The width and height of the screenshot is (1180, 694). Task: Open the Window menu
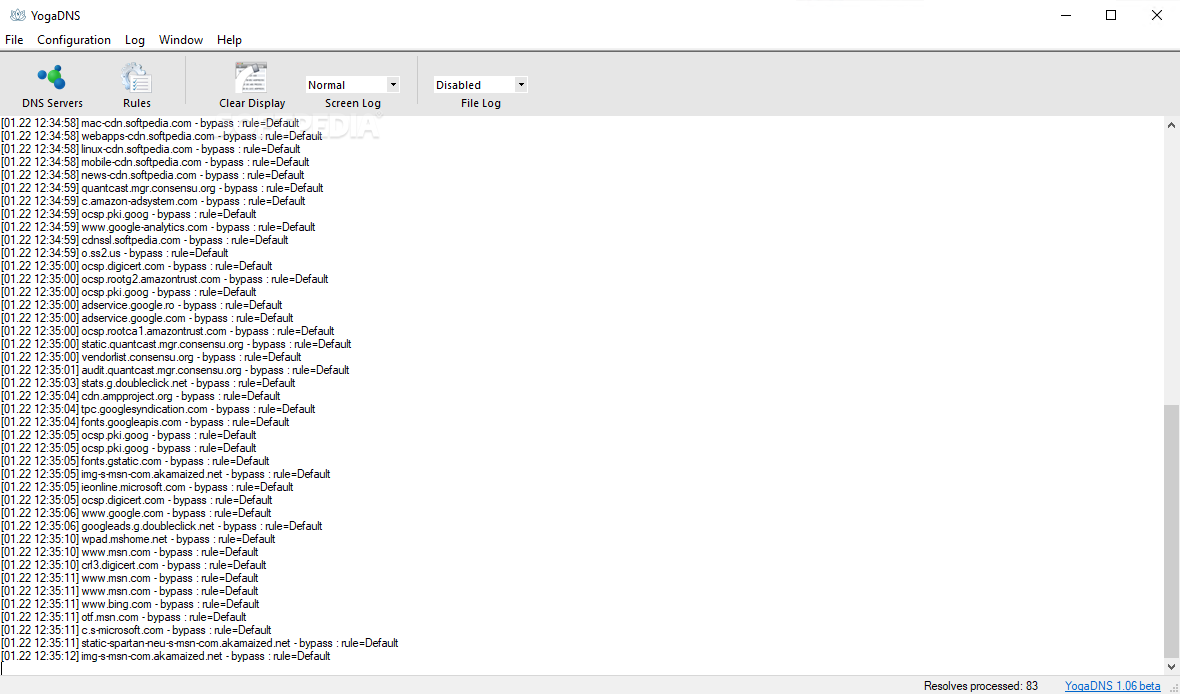[x=181, y=40]
